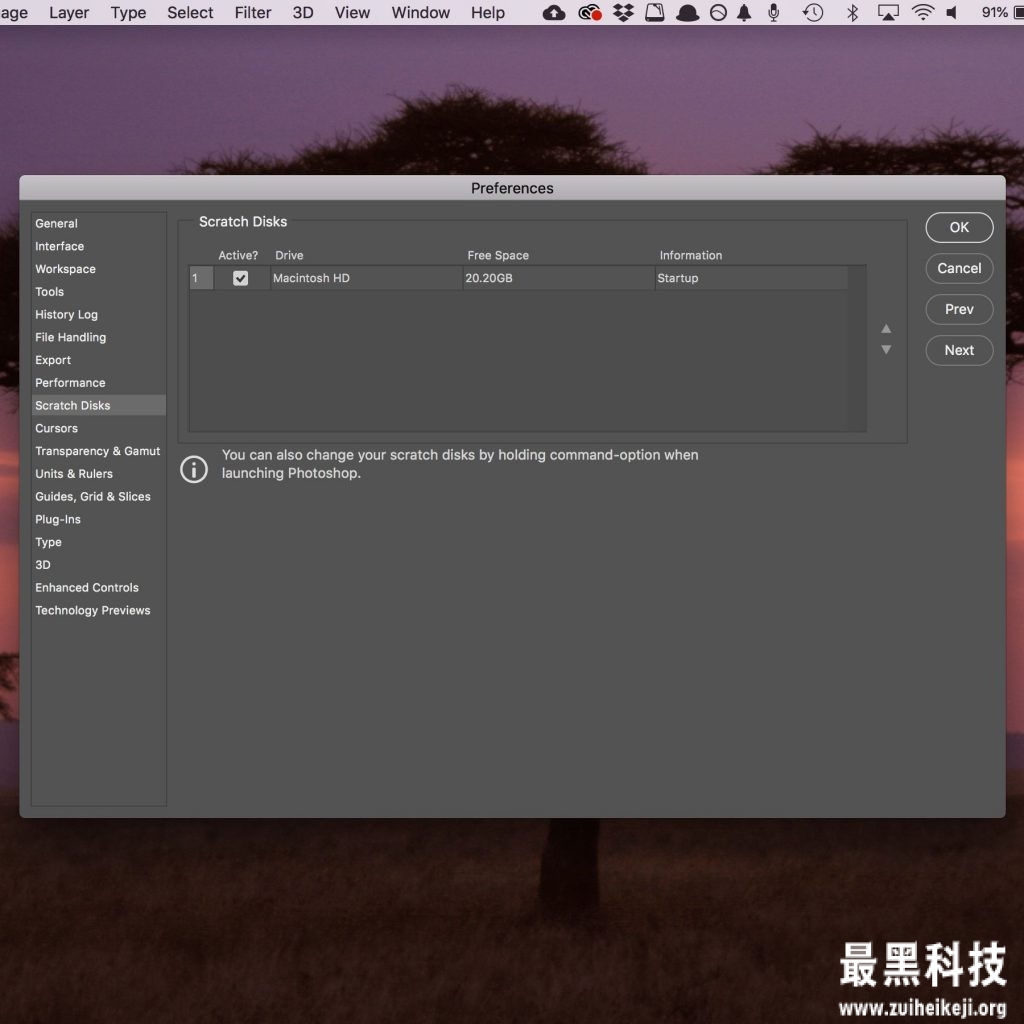Click the Cancel button
This screenshot has height=1024, width=1024.
pyautogui.click(x=959, y=268)
